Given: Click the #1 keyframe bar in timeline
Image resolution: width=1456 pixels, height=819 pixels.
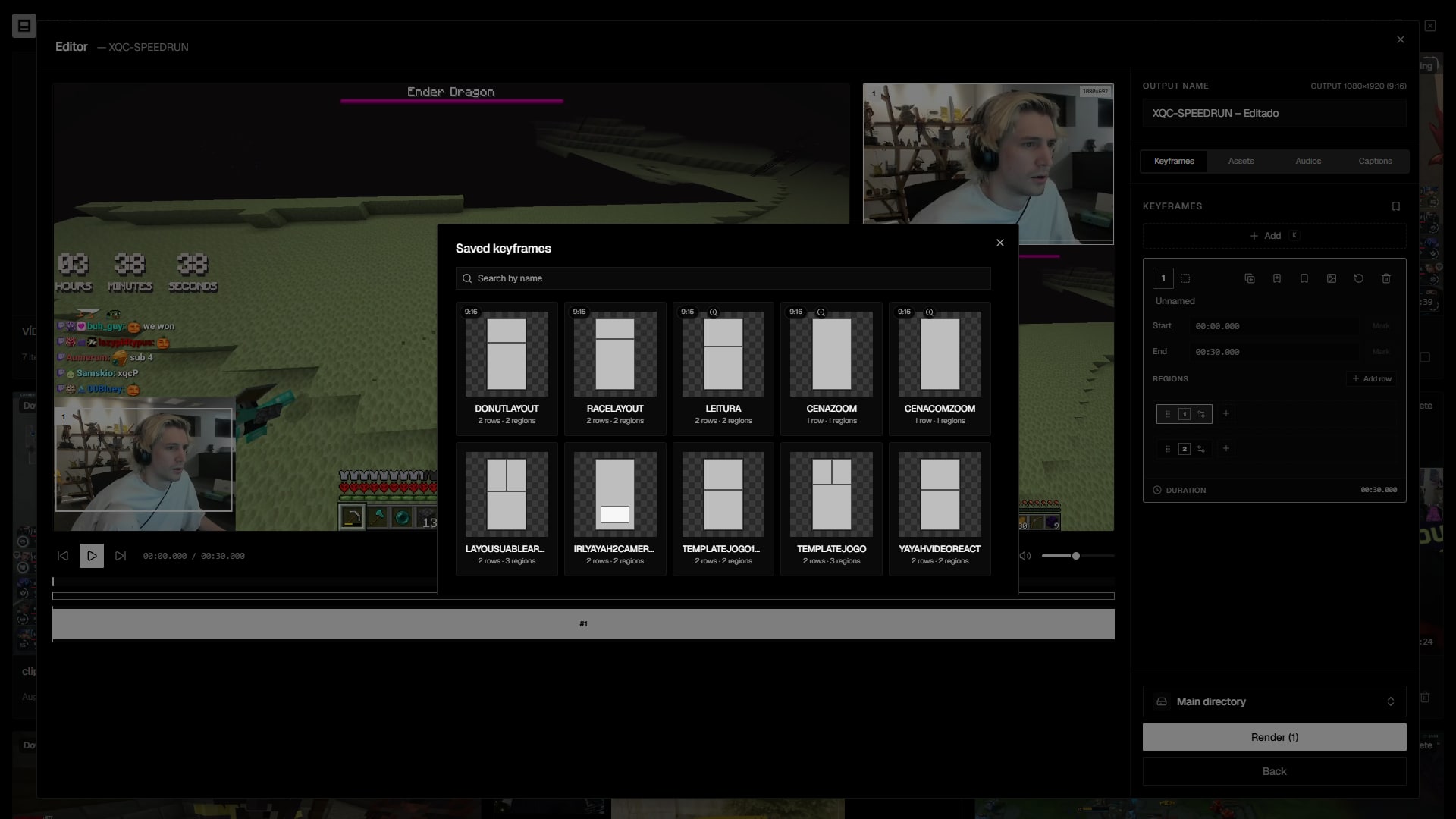Looking at the screenshot, I should 583,624.
